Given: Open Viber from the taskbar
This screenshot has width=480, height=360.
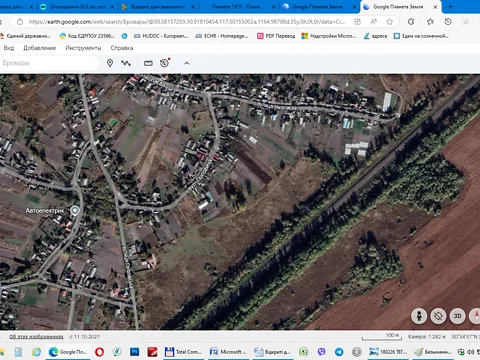Looking at the screenshot, I should [321, 352].
